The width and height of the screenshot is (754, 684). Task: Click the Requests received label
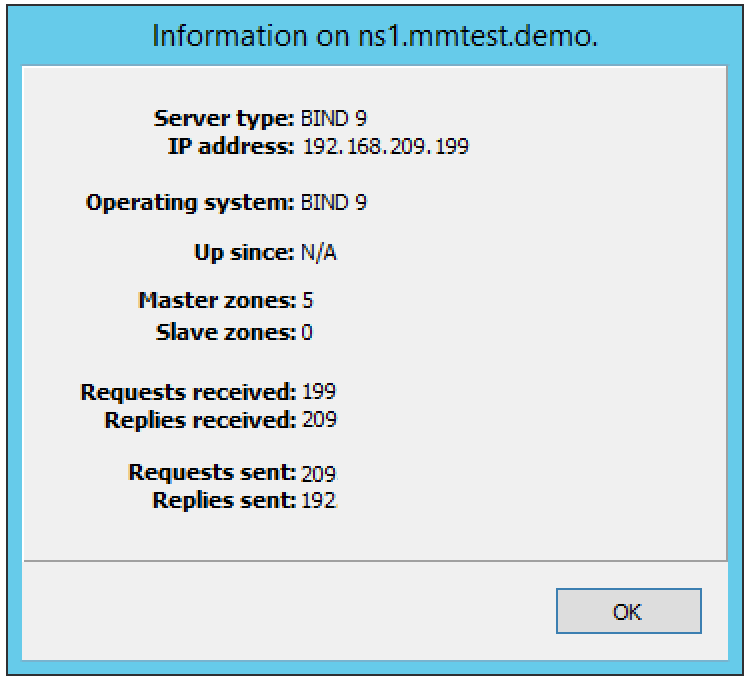click(x=188, y=391)
